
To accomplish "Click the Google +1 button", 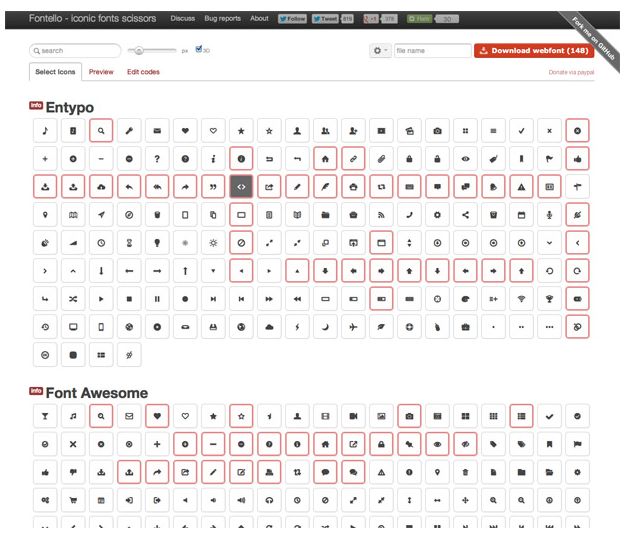I will click(371, 19).
